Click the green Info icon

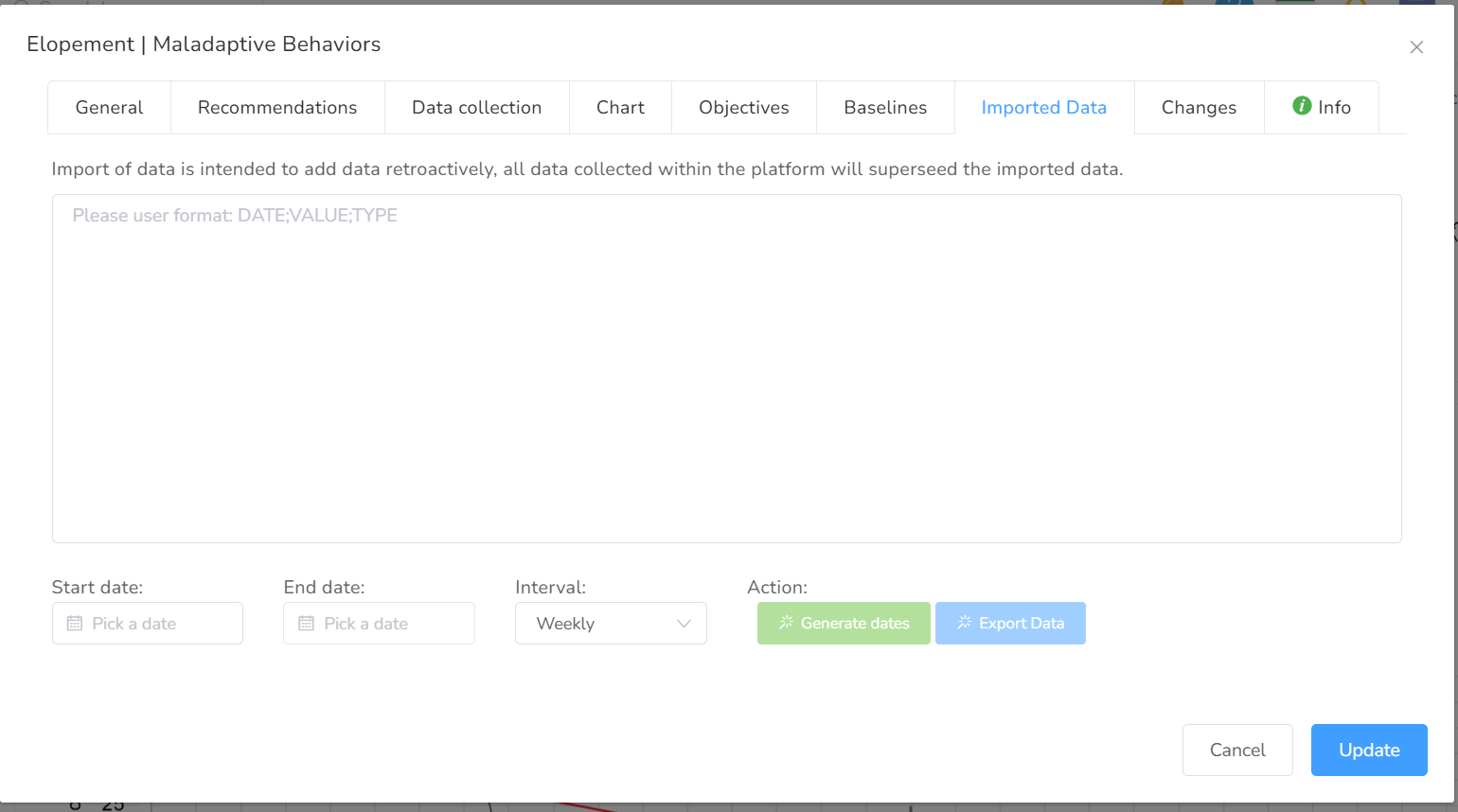coord(1302,106)
